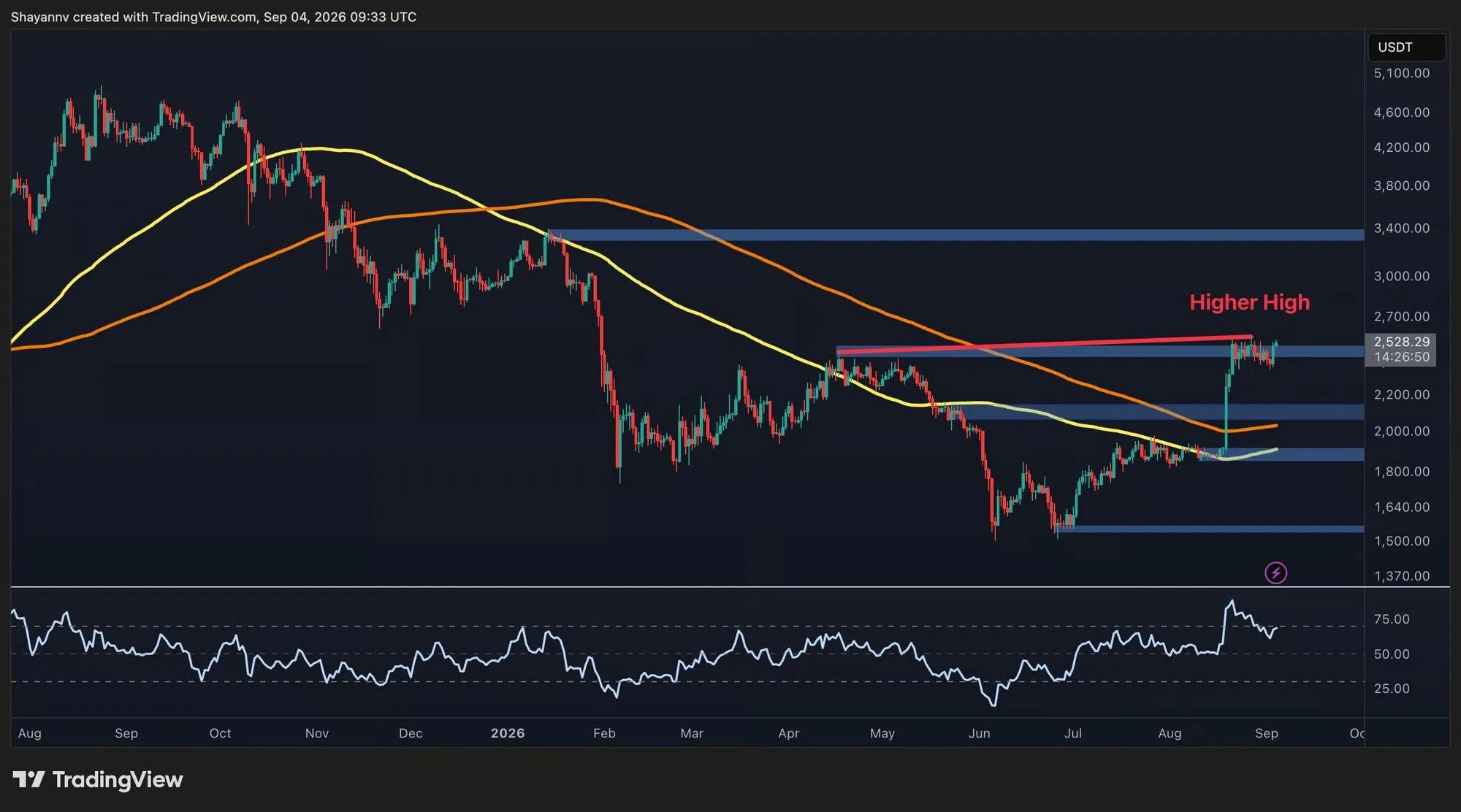The image size is (1461, 812).
Task: Click the Shayannv created with TradingView.com caption
Action: (x=213, y=17)
